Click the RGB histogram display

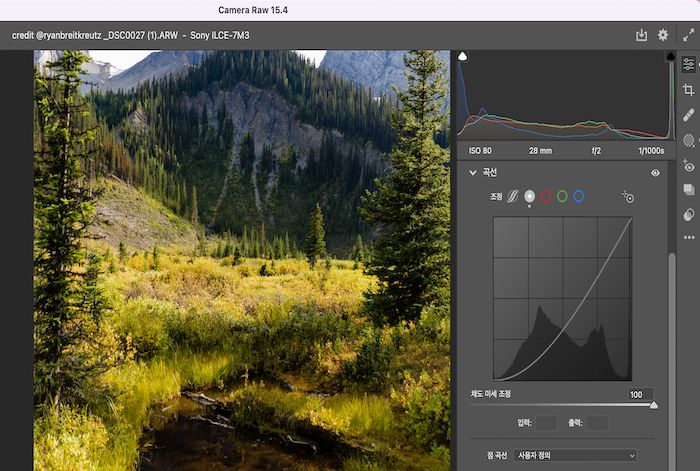(x=566, y=95)
